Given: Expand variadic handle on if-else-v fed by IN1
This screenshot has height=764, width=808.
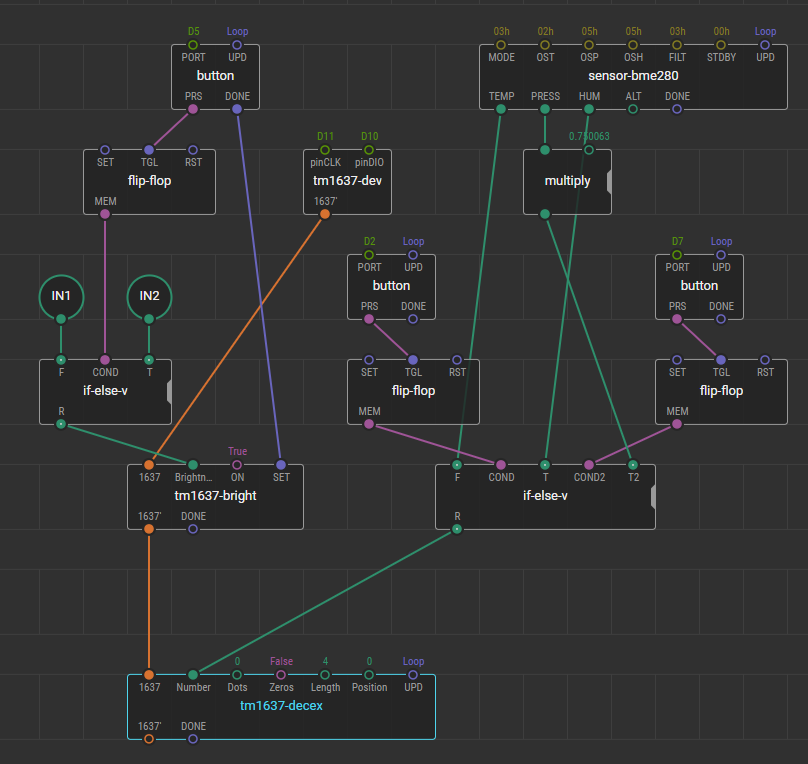Looking at the screenshot, I should tap(169, 392).
